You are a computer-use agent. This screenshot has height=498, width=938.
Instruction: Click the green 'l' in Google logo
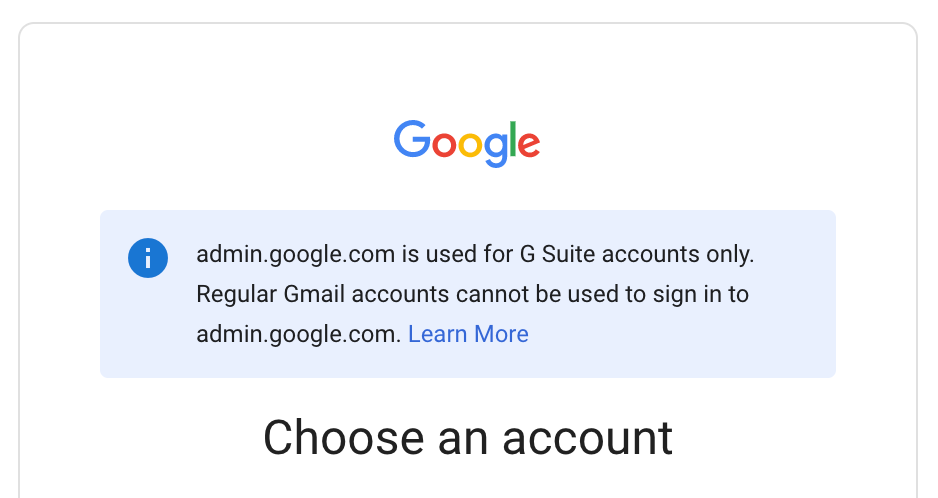click(x=513, y=139)
